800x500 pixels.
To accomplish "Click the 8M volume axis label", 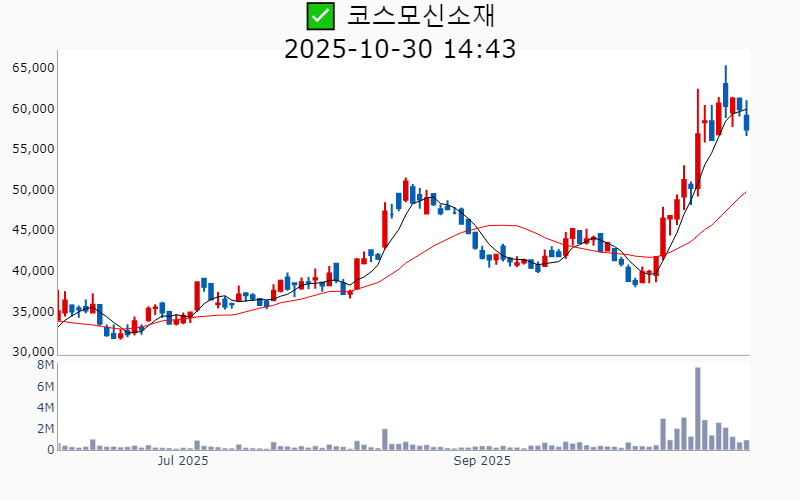I will coord(44,366).
